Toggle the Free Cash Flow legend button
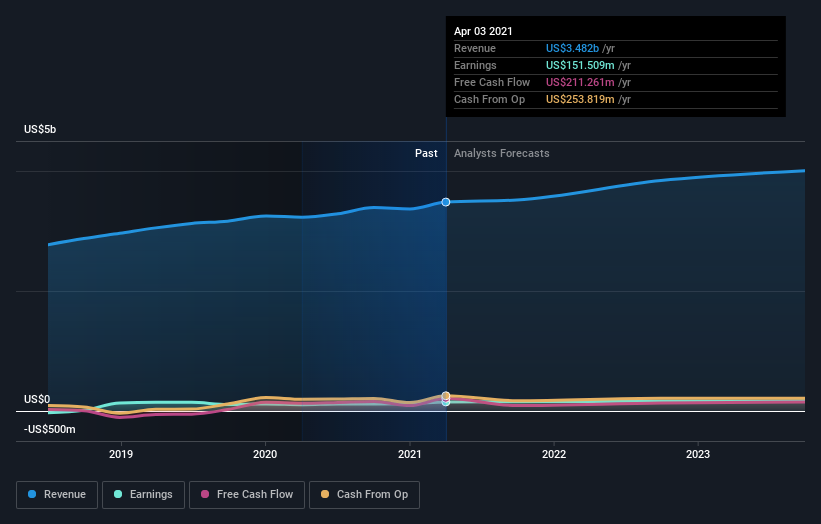 coord(247,495)
